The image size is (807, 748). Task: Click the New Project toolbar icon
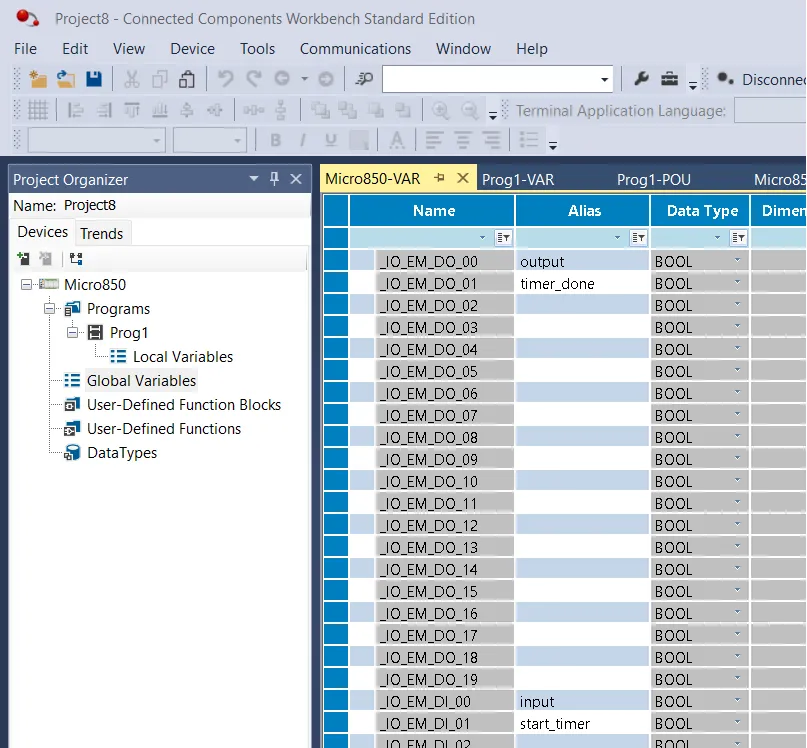(x=38, y=79)
